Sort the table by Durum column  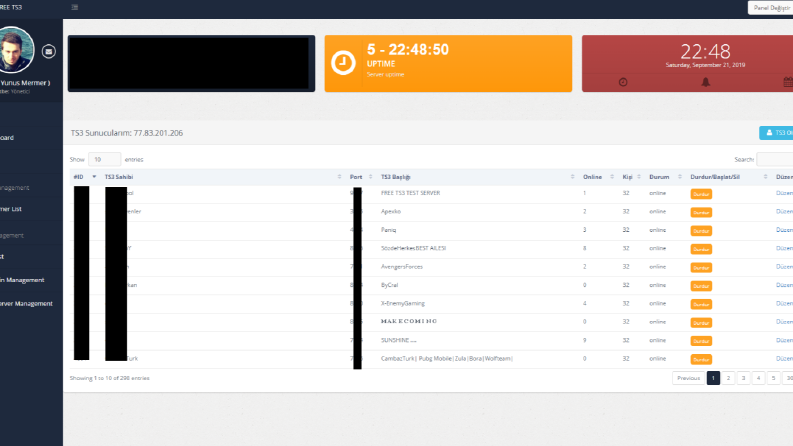click(x=666, y=177)
